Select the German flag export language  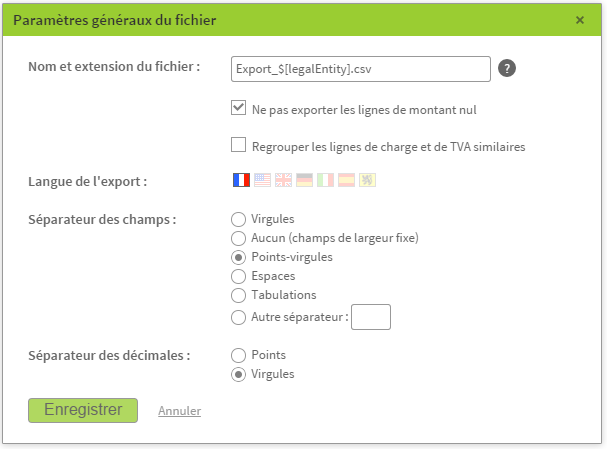[x=304, y=180]
